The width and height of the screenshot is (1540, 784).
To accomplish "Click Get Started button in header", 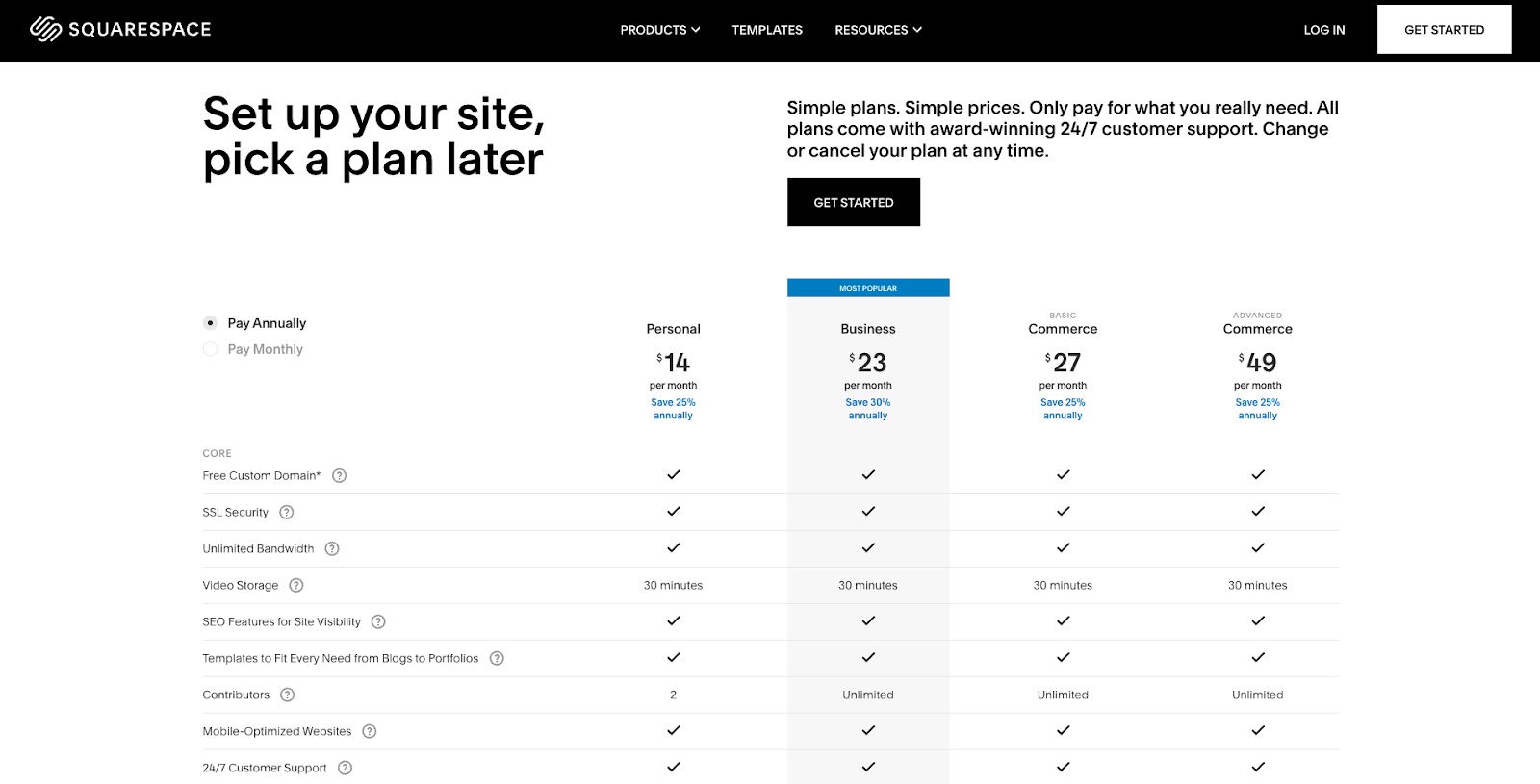I will (x=1444, y=30).
